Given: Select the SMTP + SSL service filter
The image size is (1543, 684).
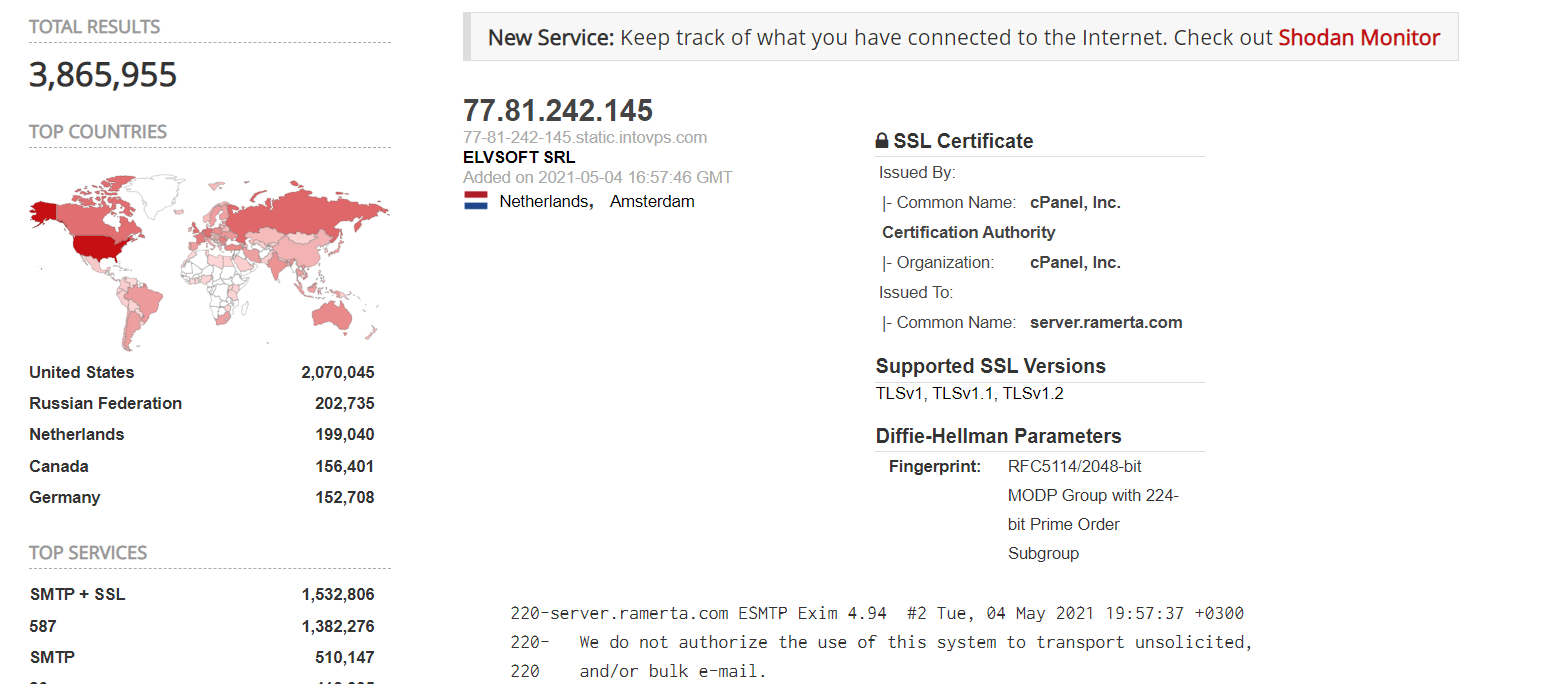Looking at the screenshot, I should tap(78, 594).
